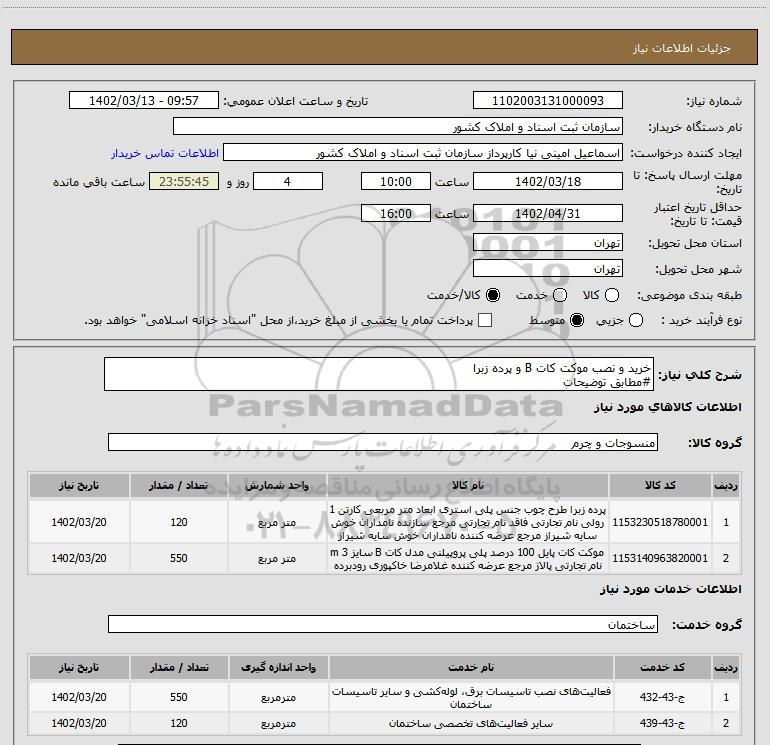Click quantity 550 in services table
The image size is (770, 745).
[x=179, y=697]
